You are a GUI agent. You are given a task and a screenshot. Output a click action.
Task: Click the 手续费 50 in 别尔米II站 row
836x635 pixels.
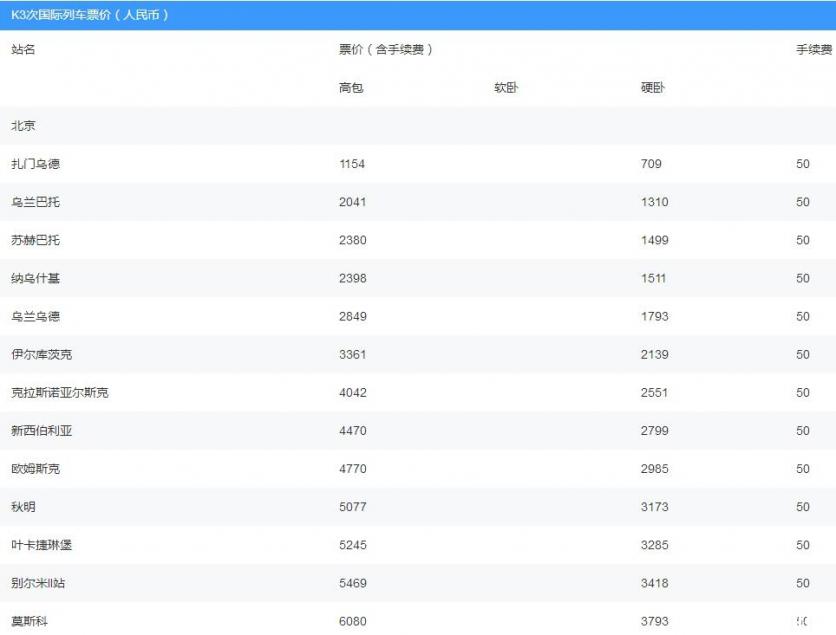coord(803,583)
